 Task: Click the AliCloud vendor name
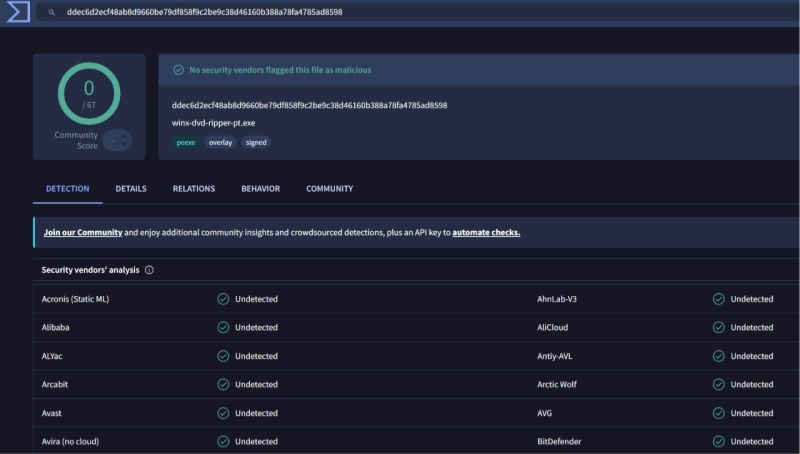pos(553,327)
